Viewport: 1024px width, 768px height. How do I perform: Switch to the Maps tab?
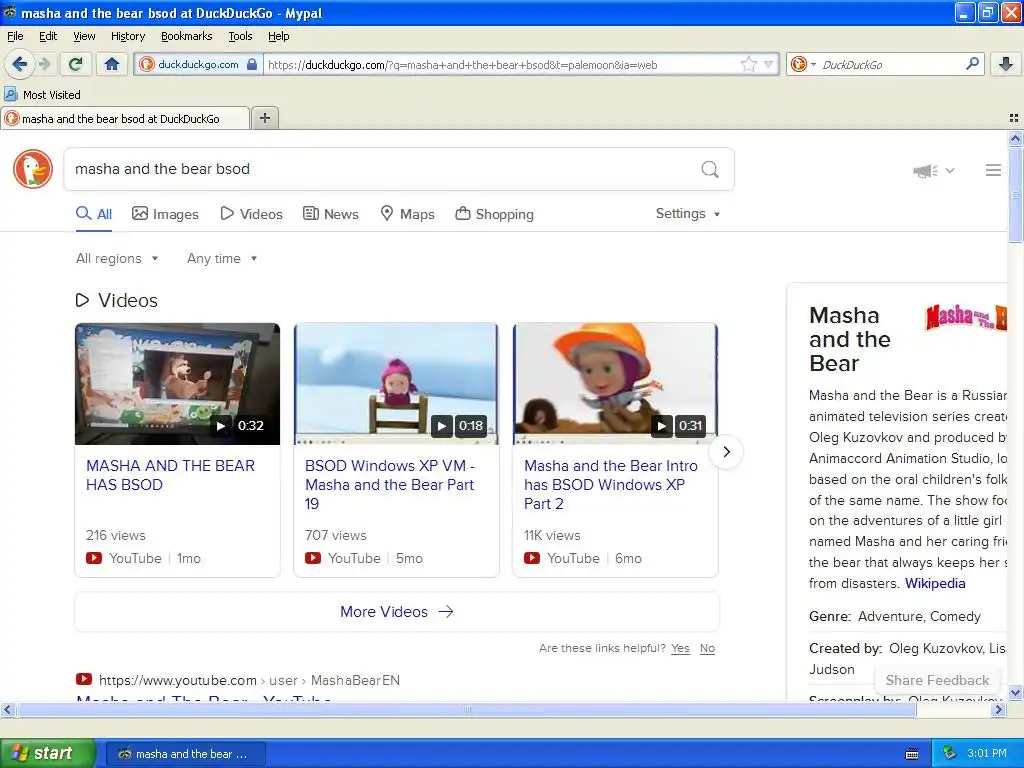point(408,214)
